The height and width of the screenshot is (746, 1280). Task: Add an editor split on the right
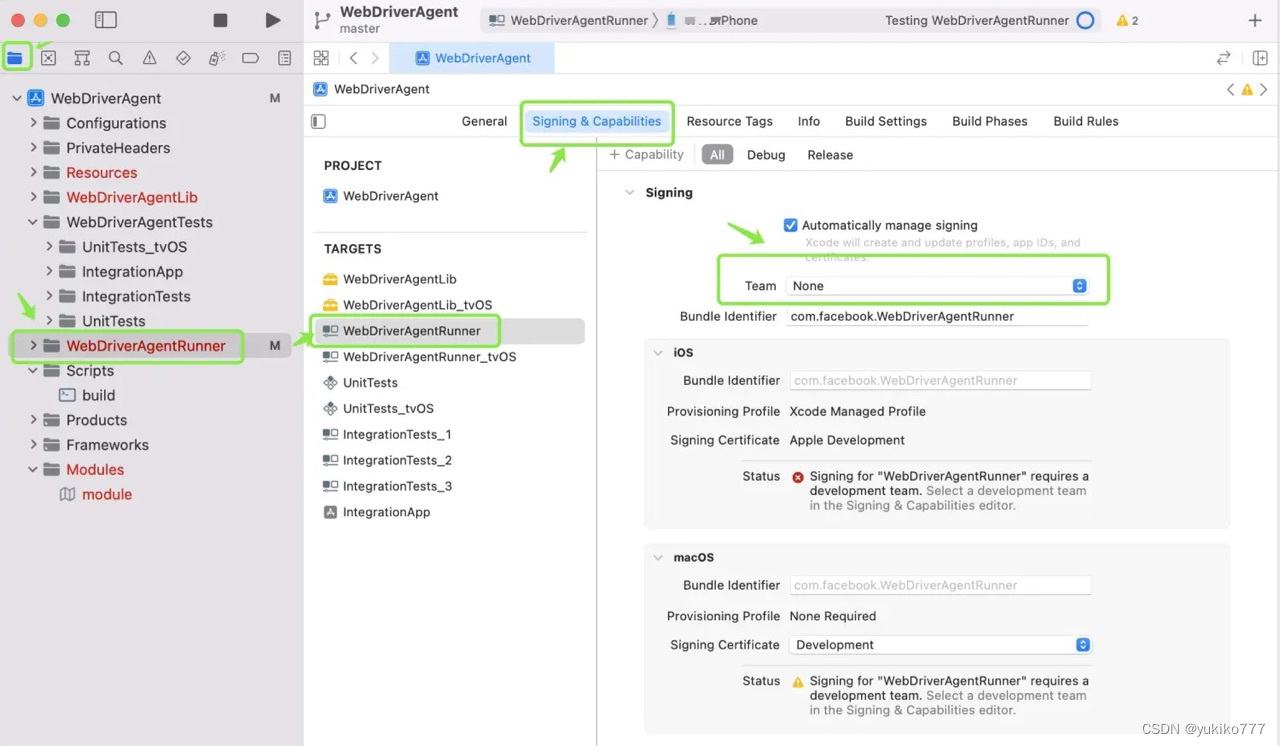(1260, 58)
